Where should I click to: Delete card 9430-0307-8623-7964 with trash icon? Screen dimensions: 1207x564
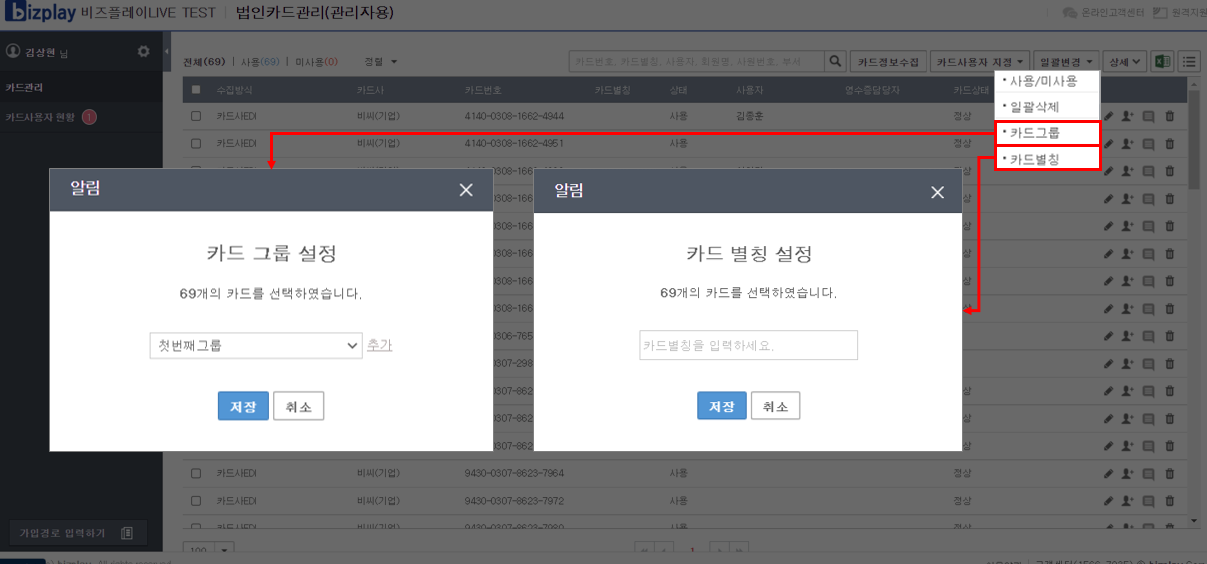point(1170,473)
